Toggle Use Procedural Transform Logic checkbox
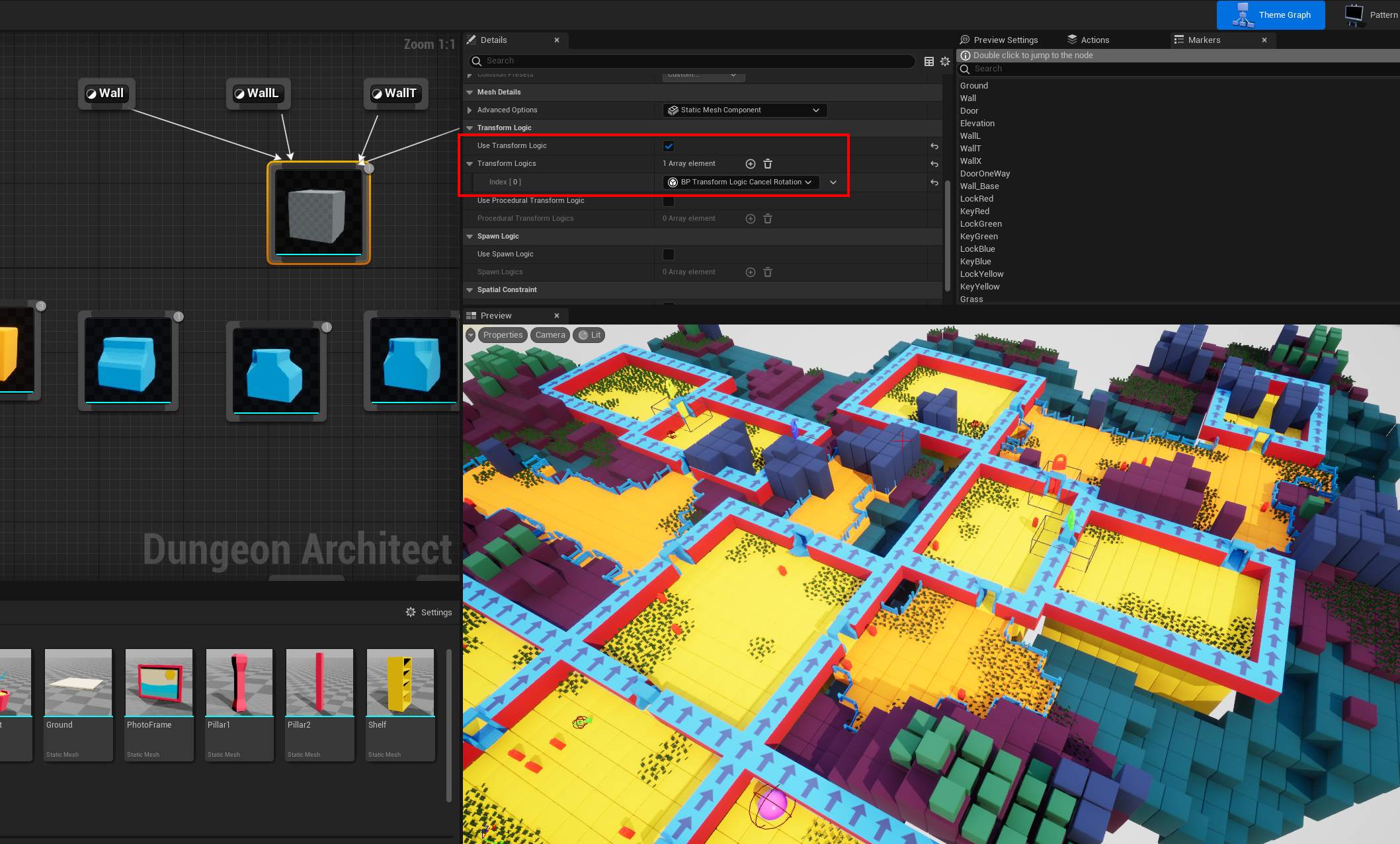1400x844 pixels. [669, 201]
